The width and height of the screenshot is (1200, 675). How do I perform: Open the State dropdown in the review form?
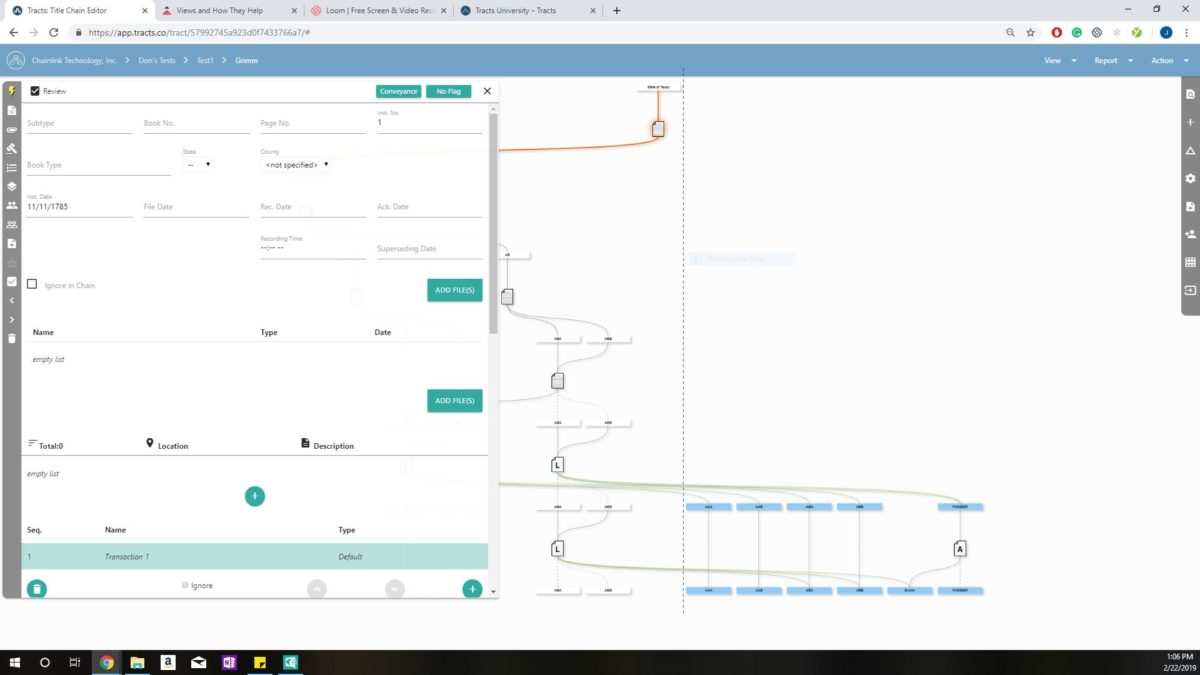197,163
